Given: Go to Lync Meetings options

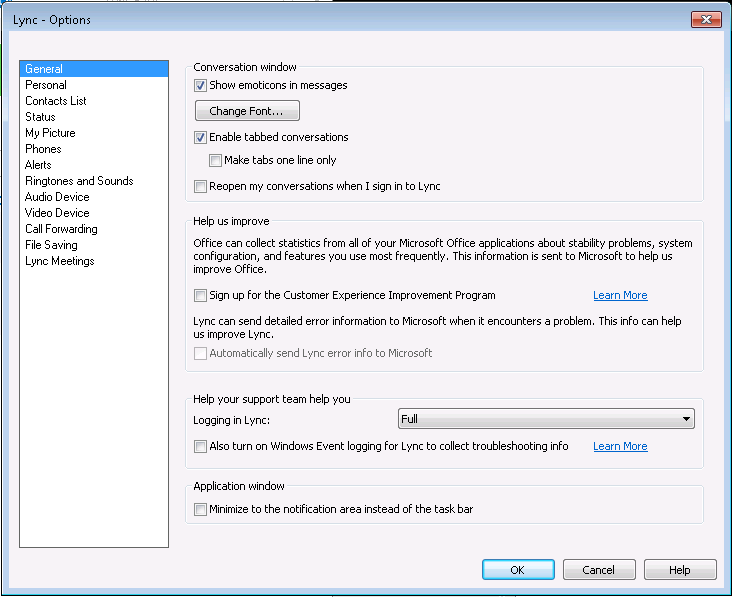Looking at the screenshot, I should click(x=94, y=261).
